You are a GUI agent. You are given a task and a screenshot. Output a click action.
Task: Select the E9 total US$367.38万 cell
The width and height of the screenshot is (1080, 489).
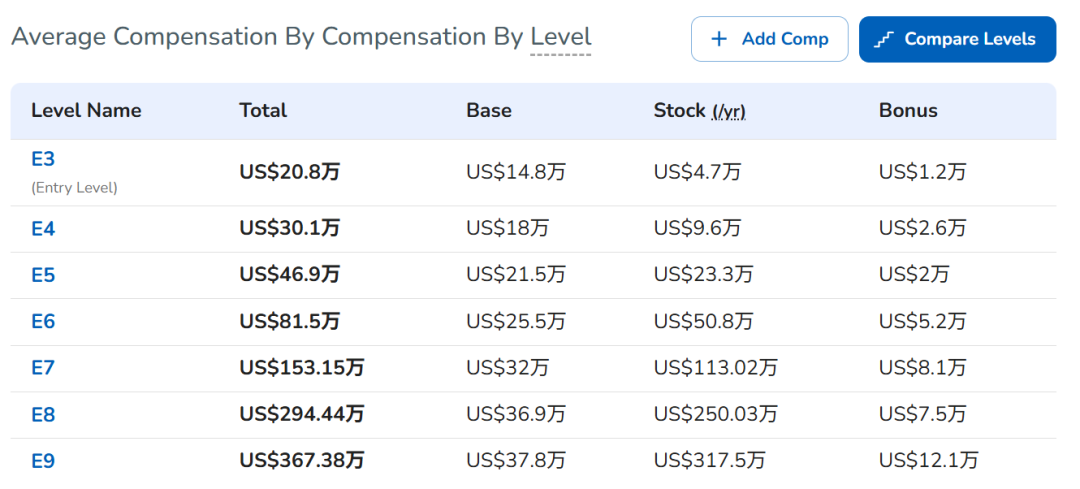(302, 461)
